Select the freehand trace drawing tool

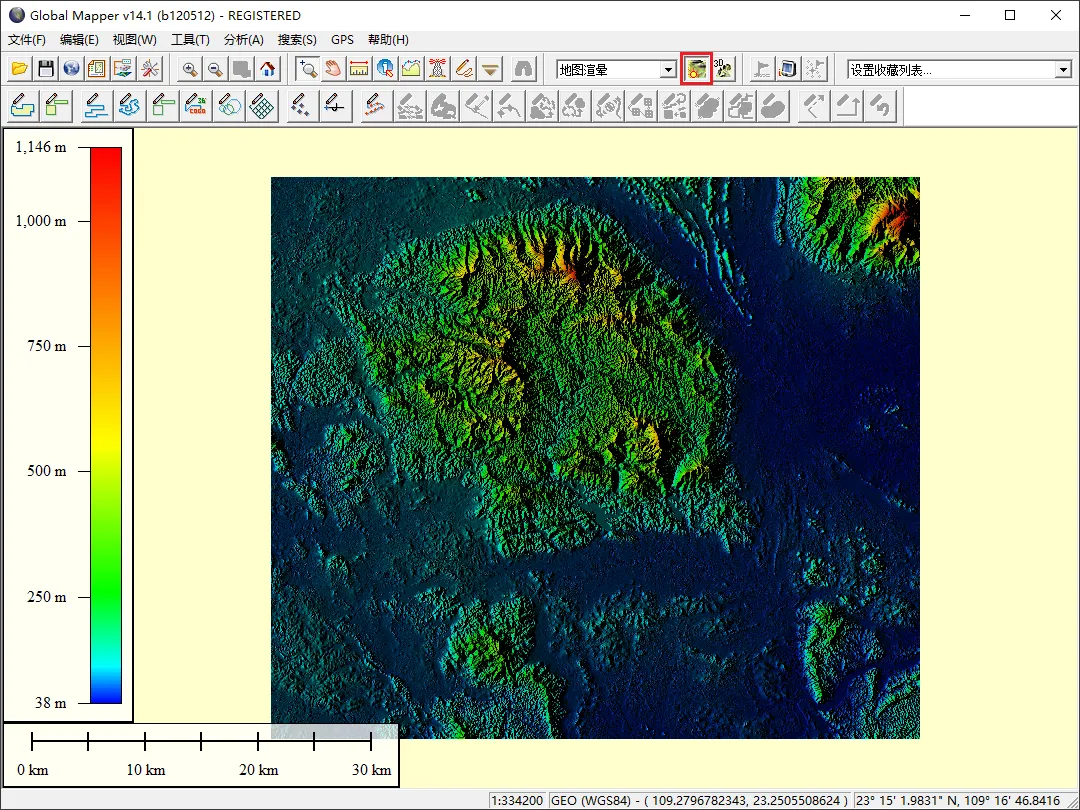129,107
